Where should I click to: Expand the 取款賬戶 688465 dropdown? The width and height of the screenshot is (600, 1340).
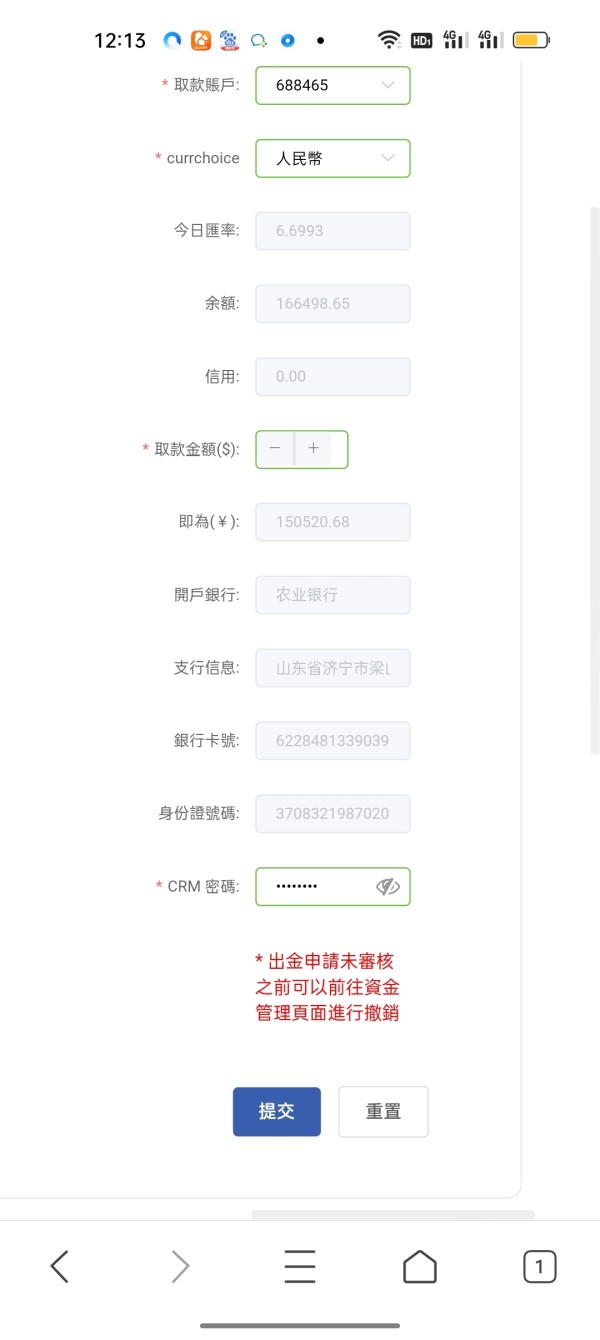pos(333,85)
